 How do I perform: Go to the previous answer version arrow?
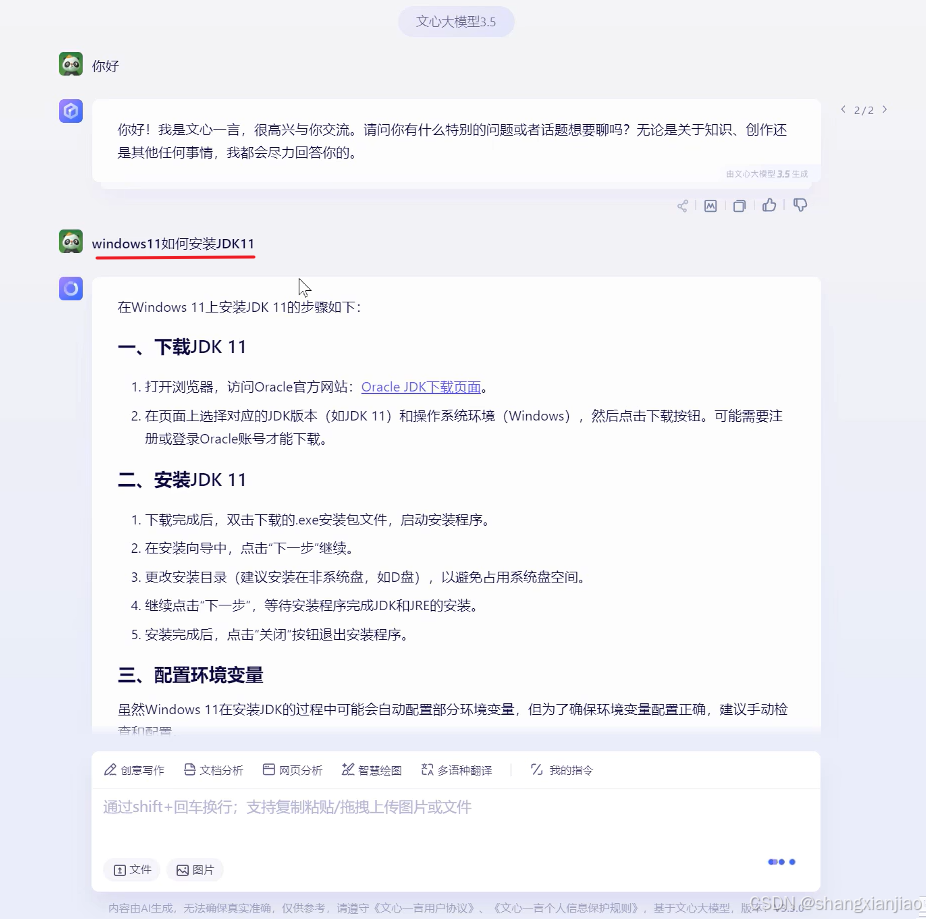(x=843, y=109)
